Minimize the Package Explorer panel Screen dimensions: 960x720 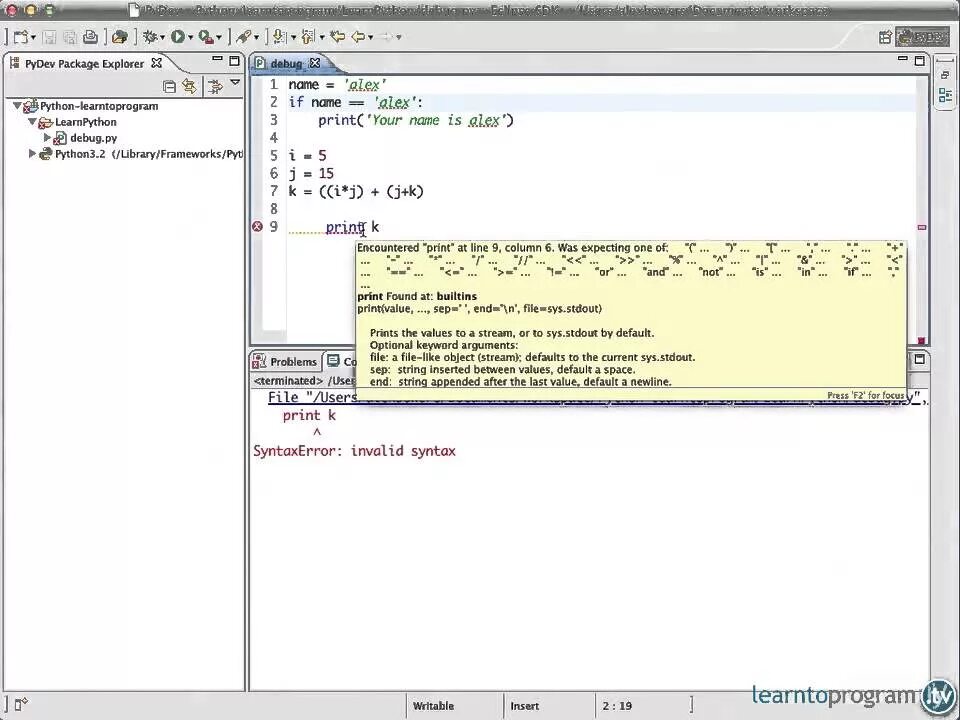[217, 60]
